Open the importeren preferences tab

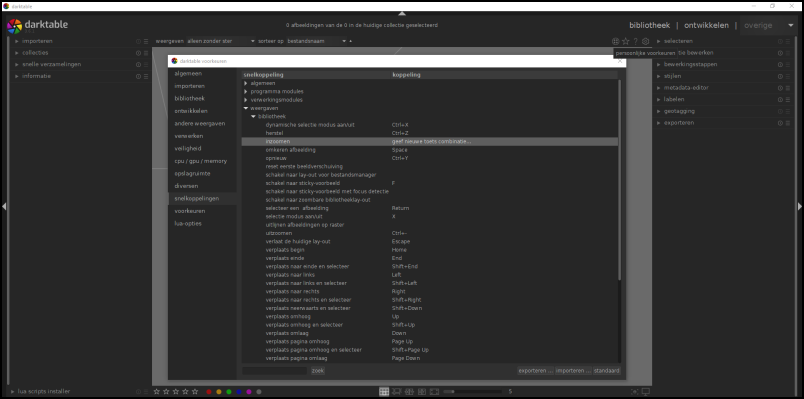click(x=203, y=86)
